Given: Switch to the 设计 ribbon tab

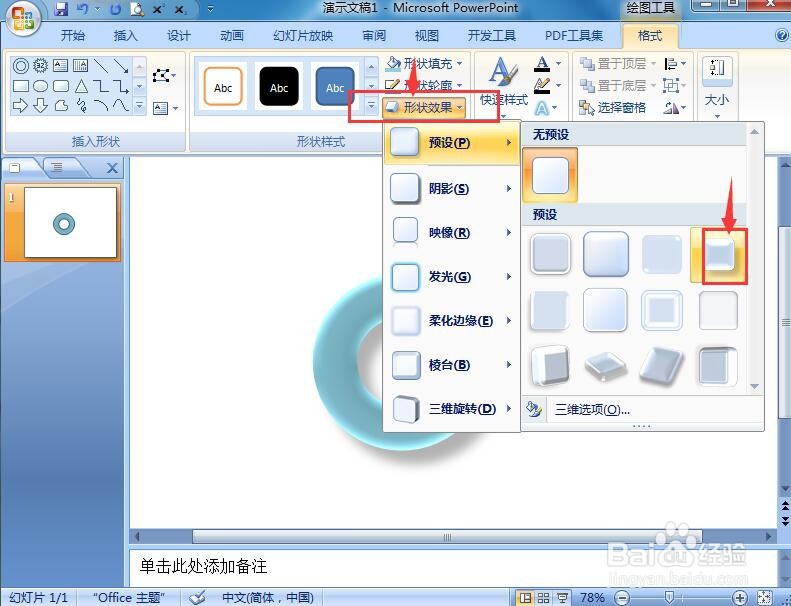Looking at the screenshot, I should point(179,36).
